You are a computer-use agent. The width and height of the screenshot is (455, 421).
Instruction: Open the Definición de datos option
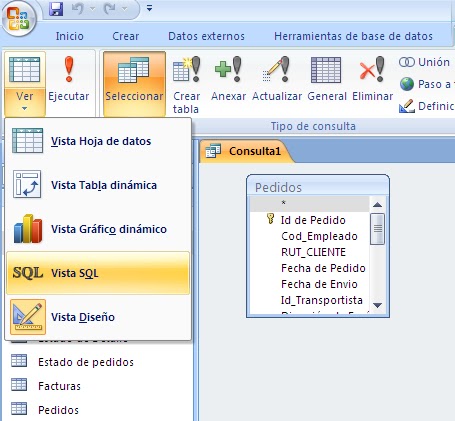pos(426,106)
